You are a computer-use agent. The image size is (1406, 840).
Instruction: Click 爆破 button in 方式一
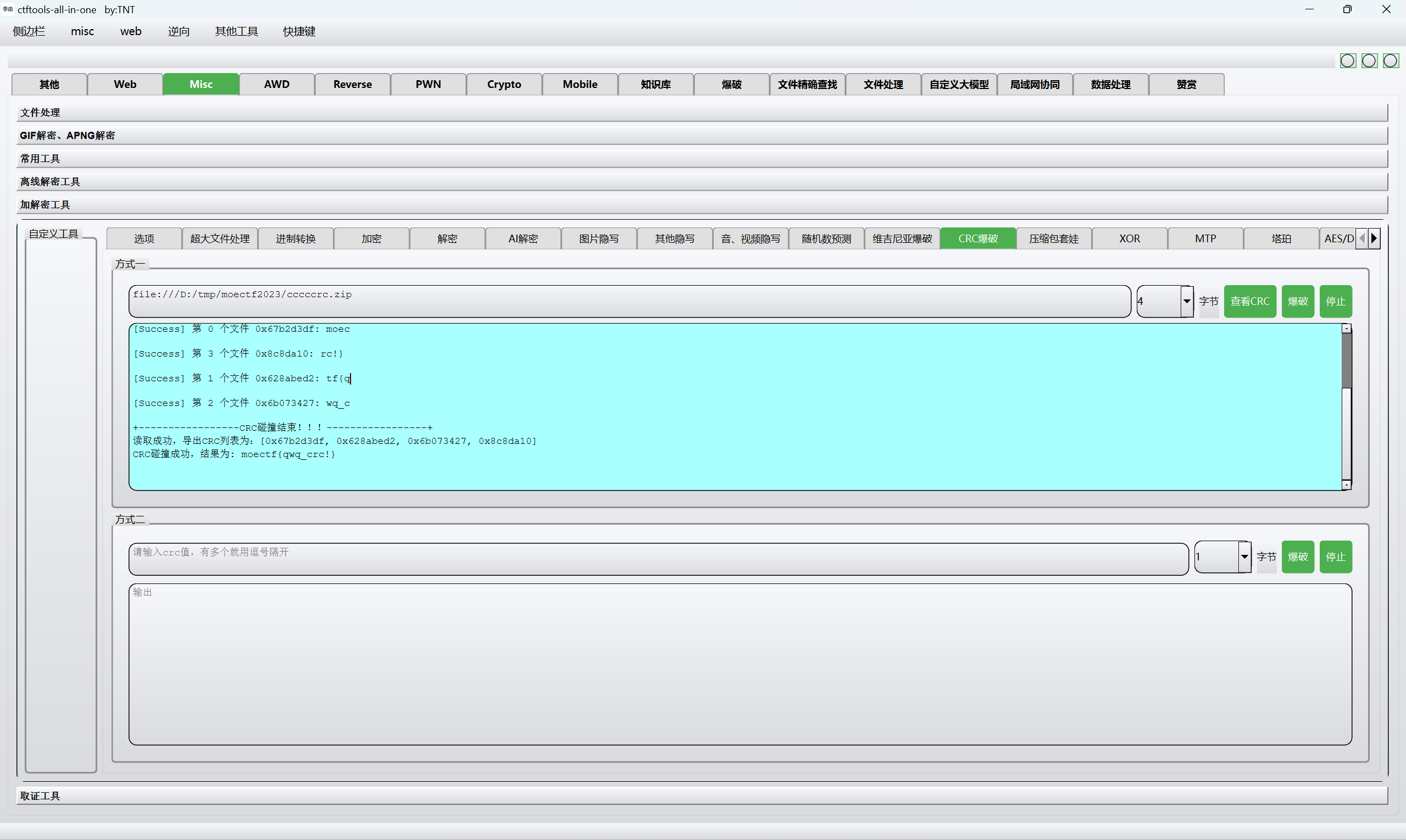[x=1297, y=301]
